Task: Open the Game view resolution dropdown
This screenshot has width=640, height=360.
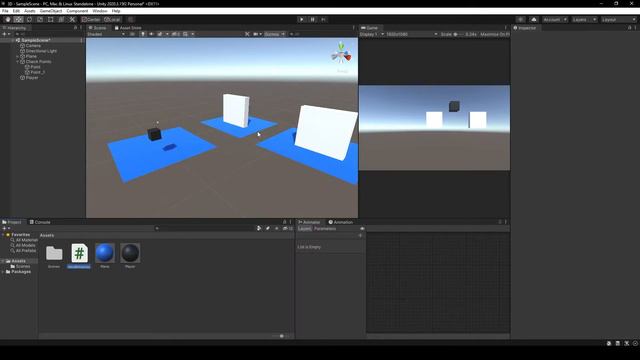Action: coord(412,34)
